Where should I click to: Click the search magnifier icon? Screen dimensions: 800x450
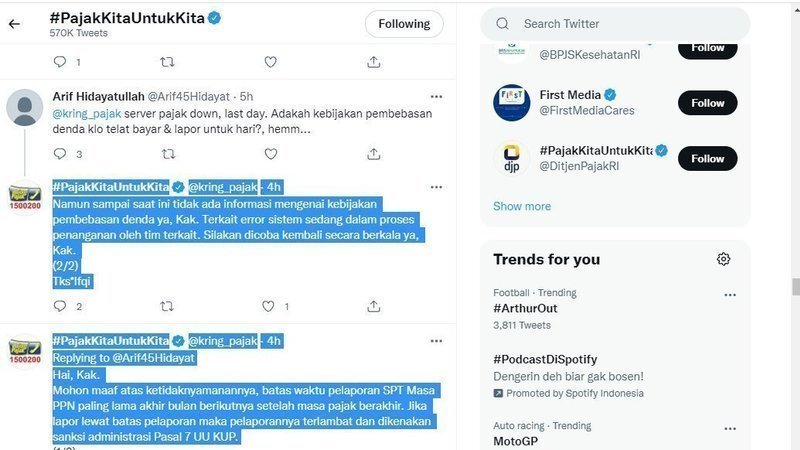501,24
